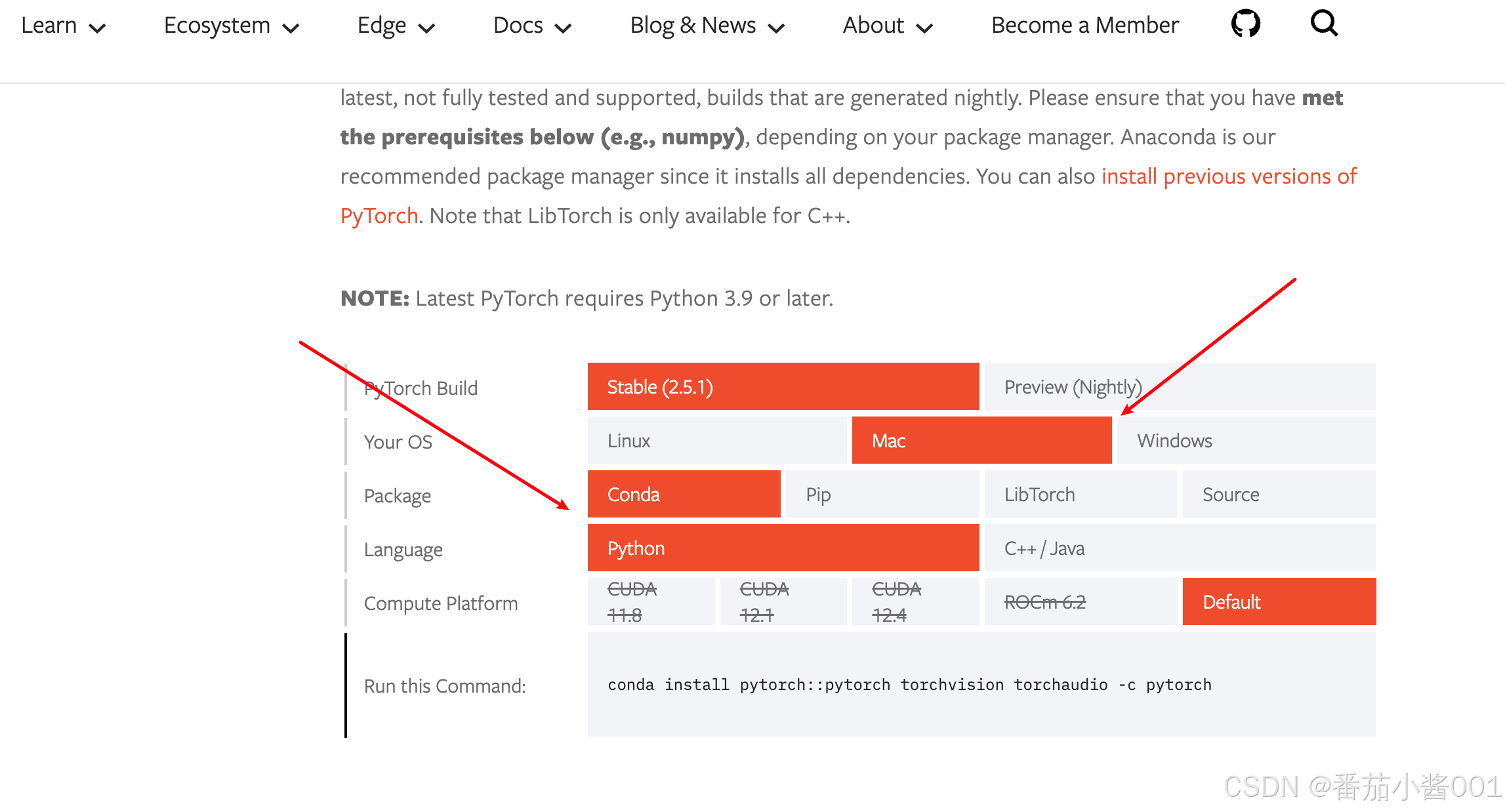Select Source package option
The image size is (1505, 812).
(1279, 494)
